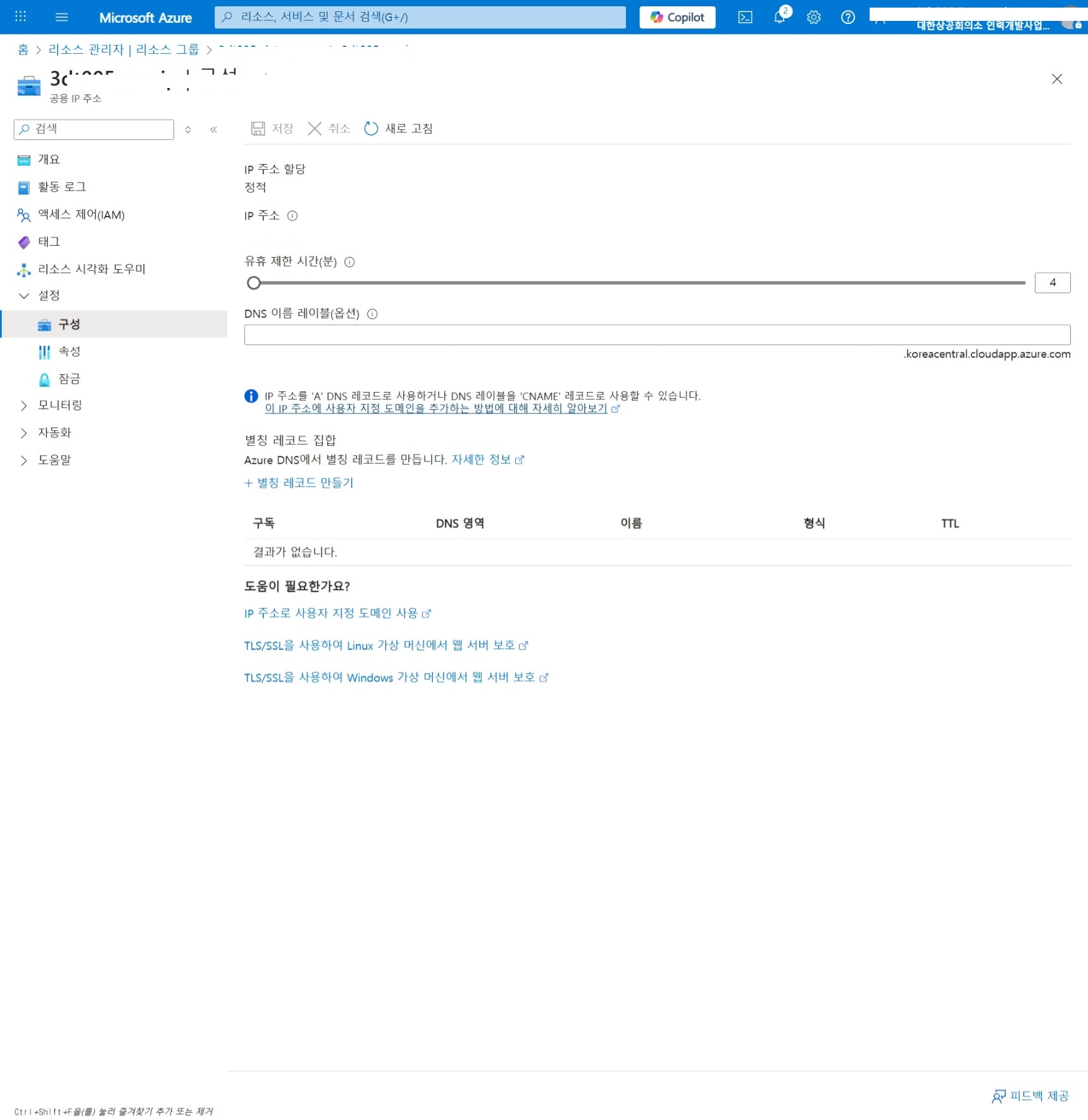The height and width of the screenshot is (1120, 1088).
Task: Open notifications bell
Action: pos(780,17)
